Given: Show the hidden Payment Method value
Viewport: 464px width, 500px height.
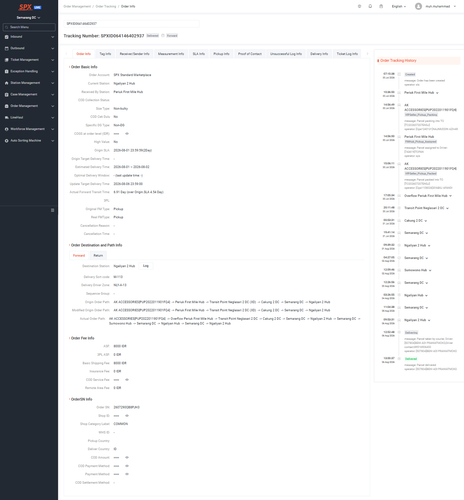Looking at the screenshot, I should point(127,474).
